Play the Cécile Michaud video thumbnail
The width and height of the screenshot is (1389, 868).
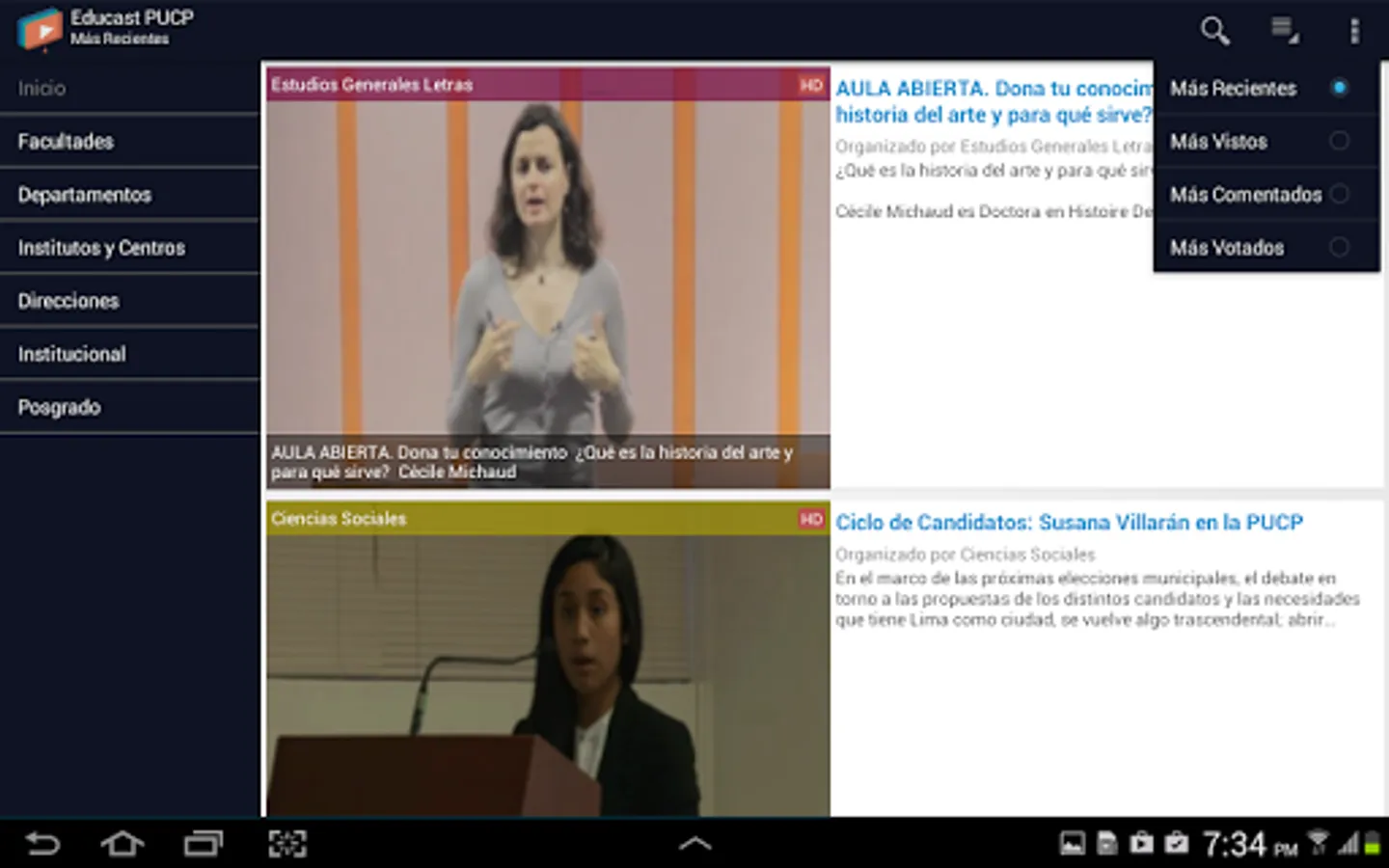point(548,278)
